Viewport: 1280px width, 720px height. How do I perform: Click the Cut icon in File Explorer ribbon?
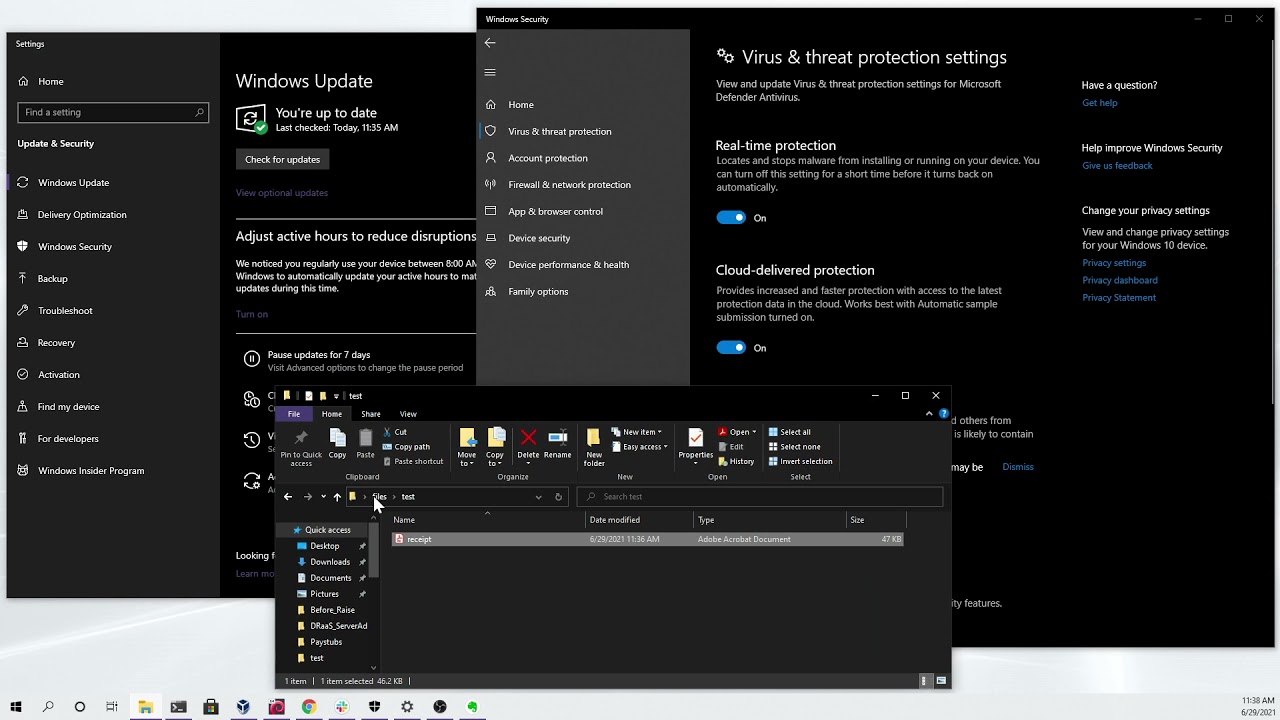pos(387,432)
